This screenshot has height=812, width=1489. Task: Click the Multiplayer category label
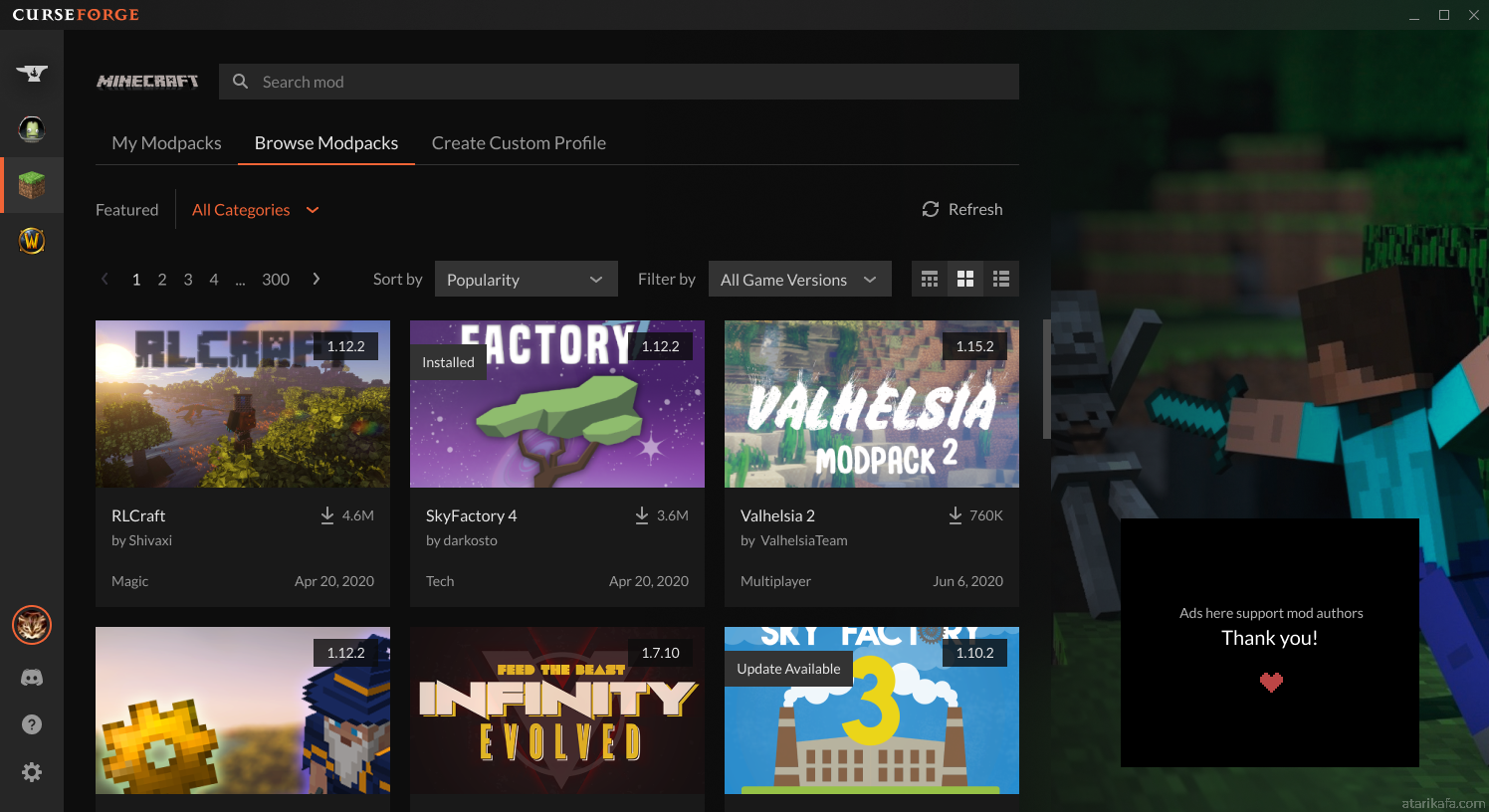click(775, 581)
